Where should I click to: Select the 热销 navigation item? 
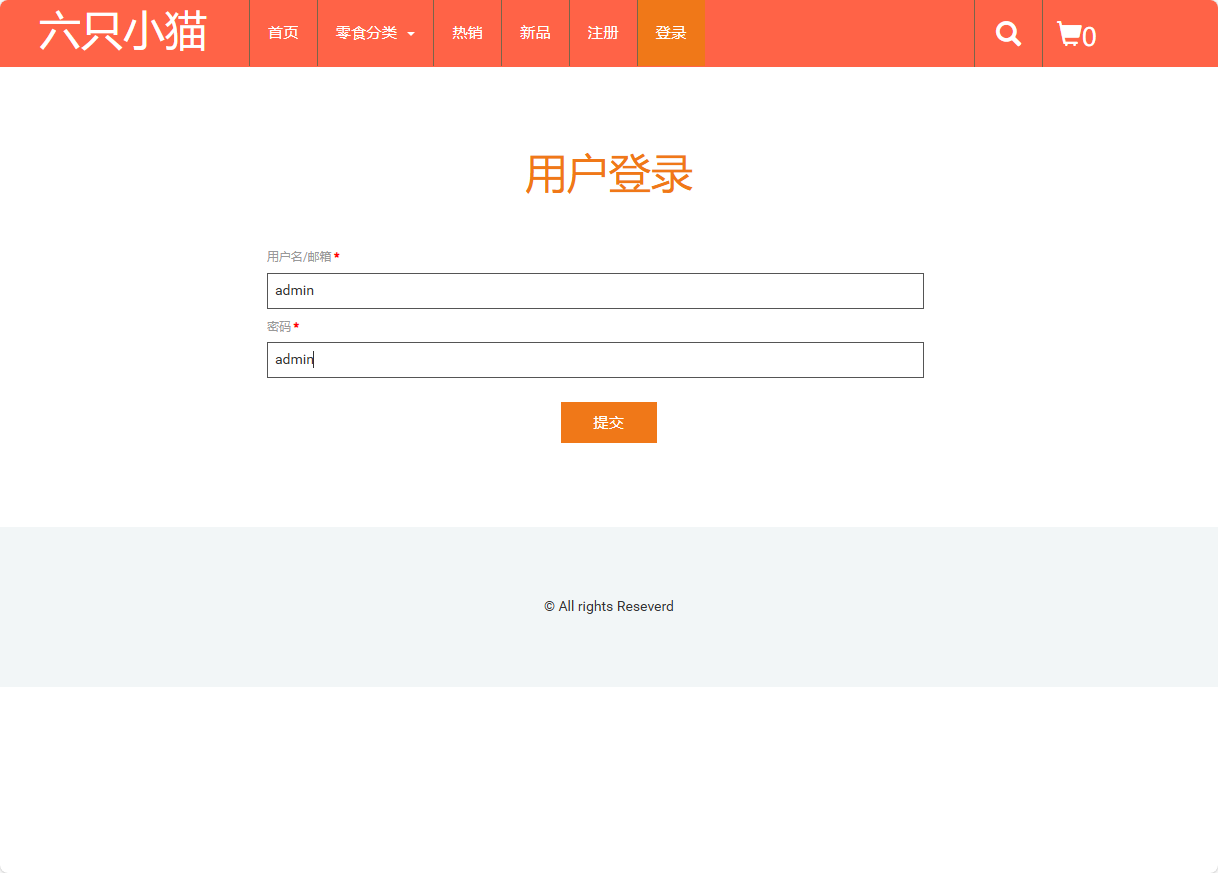[x=466, y=32]
